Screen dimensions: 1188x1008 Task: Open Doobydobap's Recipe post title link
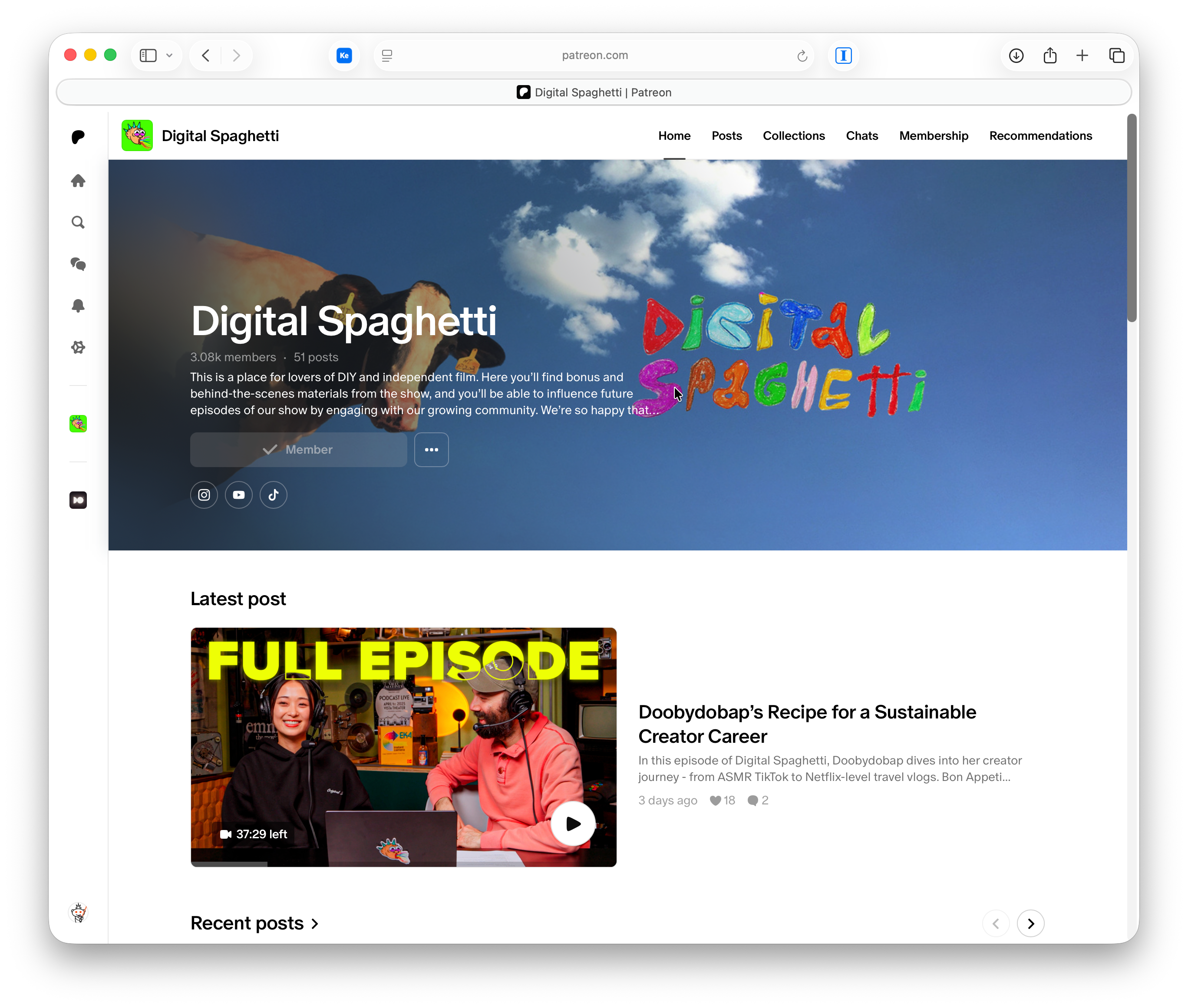pyautogui.click(x=807, y=724)
